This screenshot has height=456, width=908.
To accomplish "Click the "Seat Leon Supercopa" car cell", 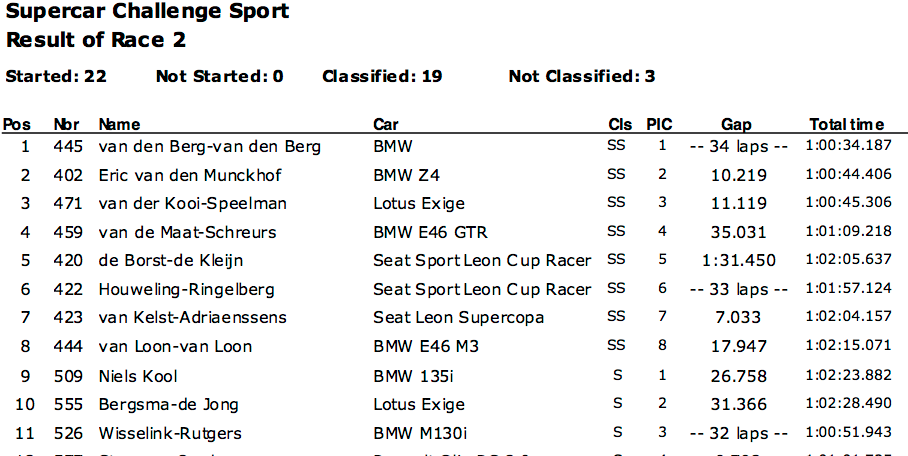I will point(459,318).
